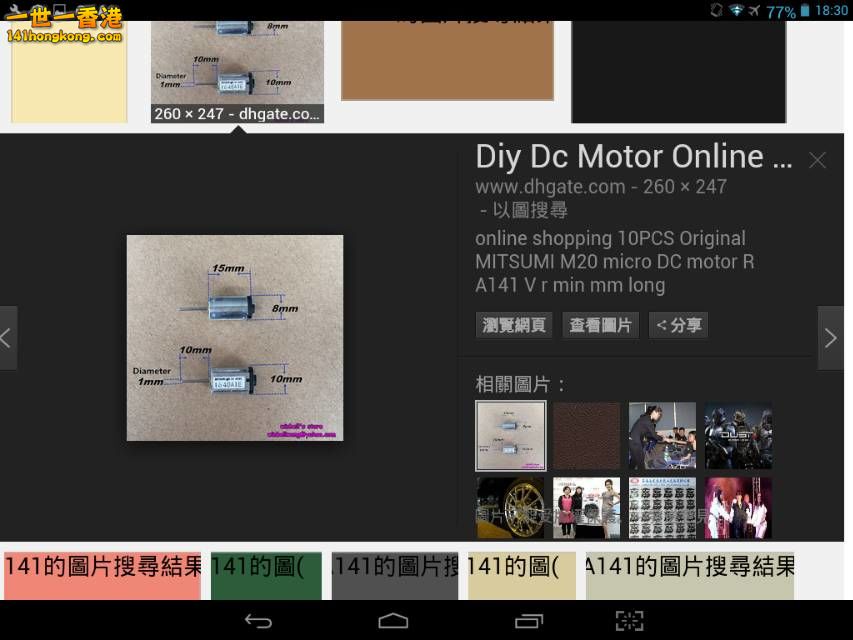Tap the airplane mode status icon
The width and height of the screenshot is (853, 640).
tap(754, 10)
